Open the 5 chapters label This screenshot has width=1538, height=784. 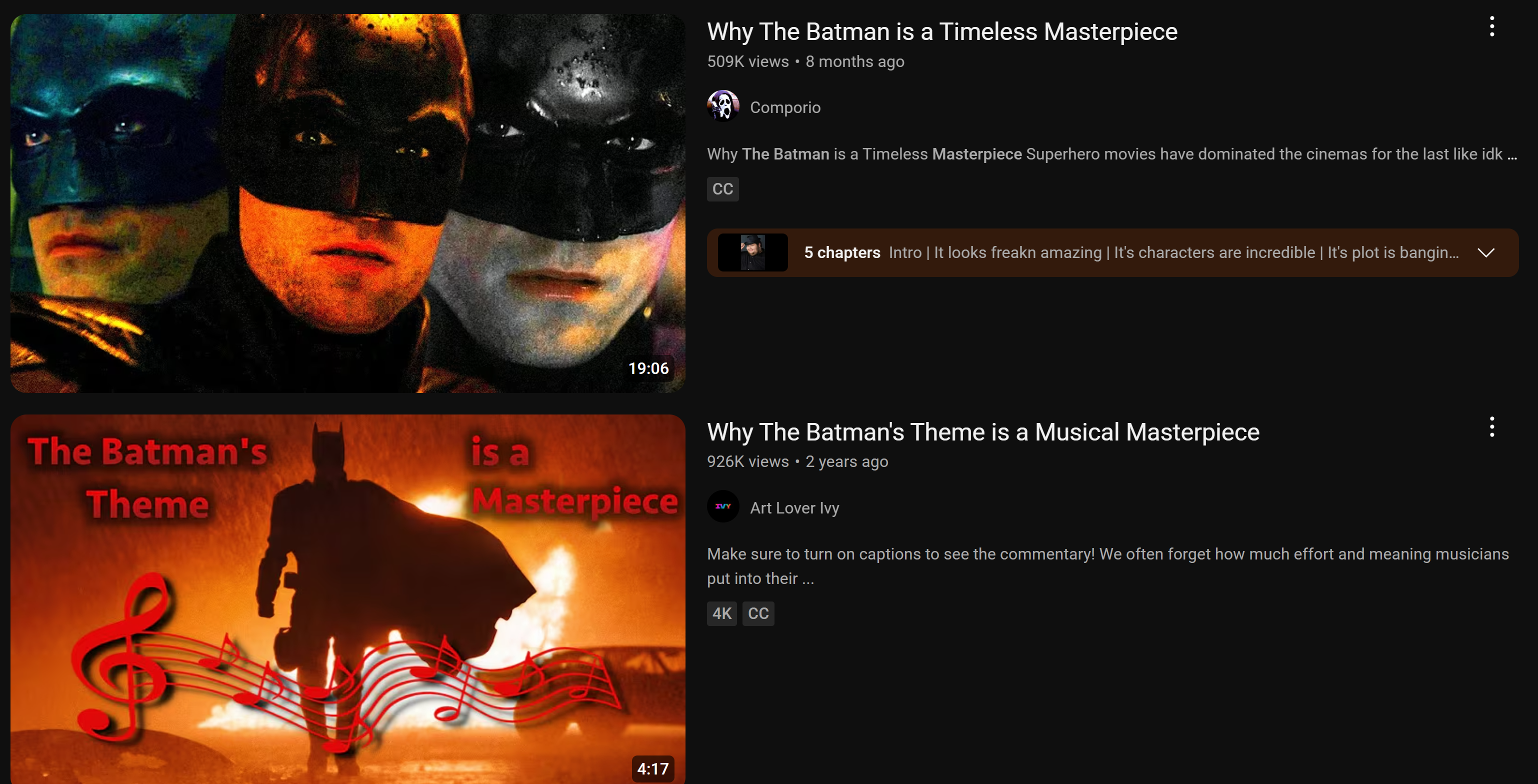[842, 252]
